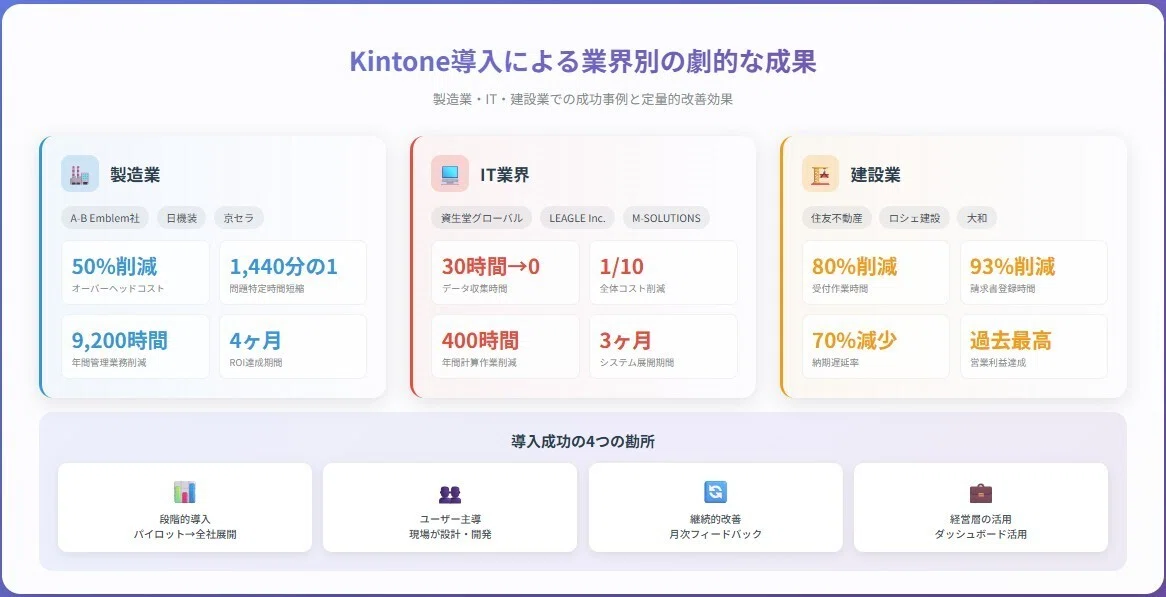Select the A-B Emblem社 company tag
This screenshot has width=1166, height=597.
pyautogui.click(x=105, y=218)
